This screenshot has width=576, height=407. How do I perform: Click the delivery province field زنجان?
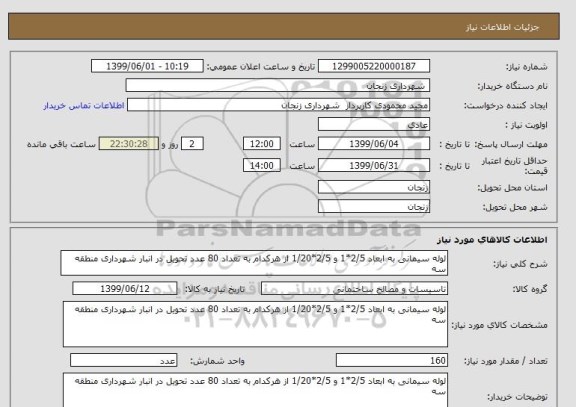coord(374,187)
